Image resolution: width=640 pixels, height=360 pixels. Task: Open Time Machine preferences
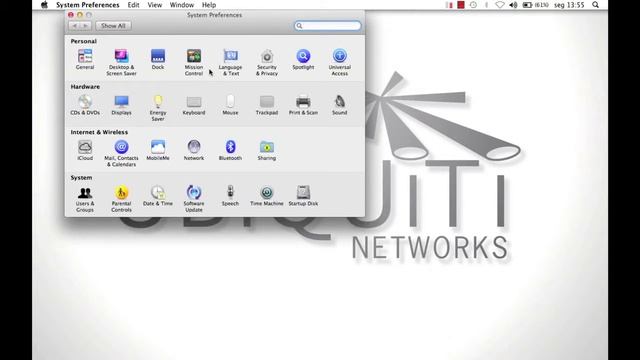[267, 196]
